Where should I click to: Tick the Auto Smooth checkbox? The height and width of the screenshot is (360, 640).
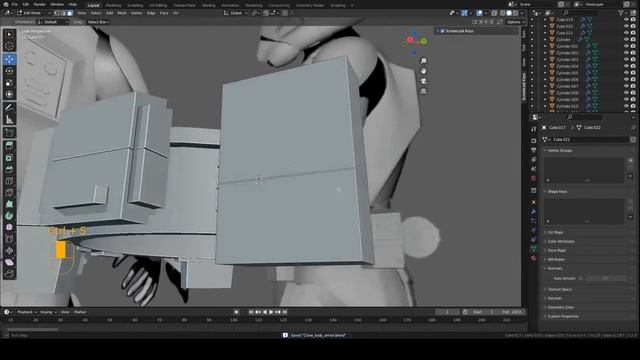[580, 278]
